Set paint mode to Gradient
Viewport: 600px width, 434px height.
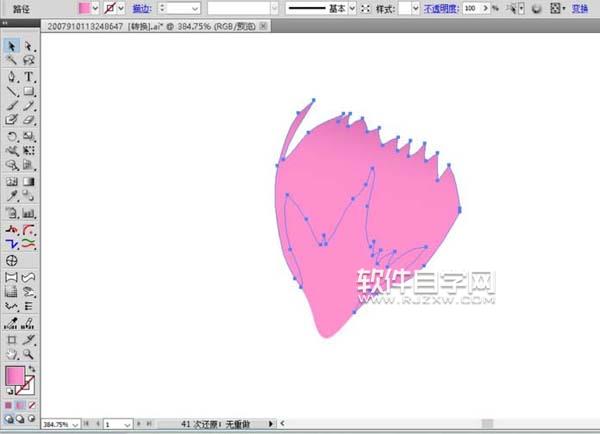20,405
